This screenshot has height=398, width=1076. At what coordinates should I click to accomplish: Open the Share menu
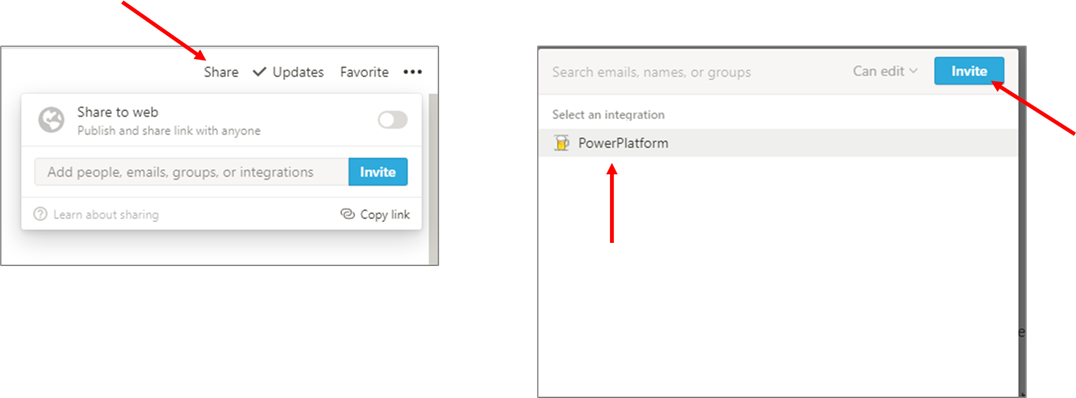(x=221, y=72)
